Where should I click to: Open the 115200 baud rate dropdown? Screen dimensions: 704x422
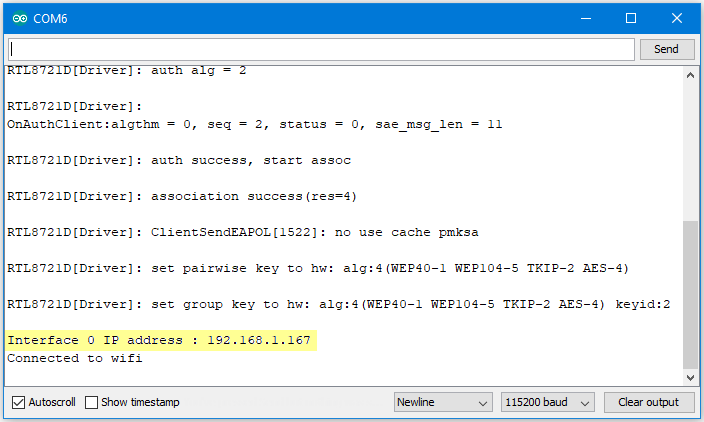(548, 402)
